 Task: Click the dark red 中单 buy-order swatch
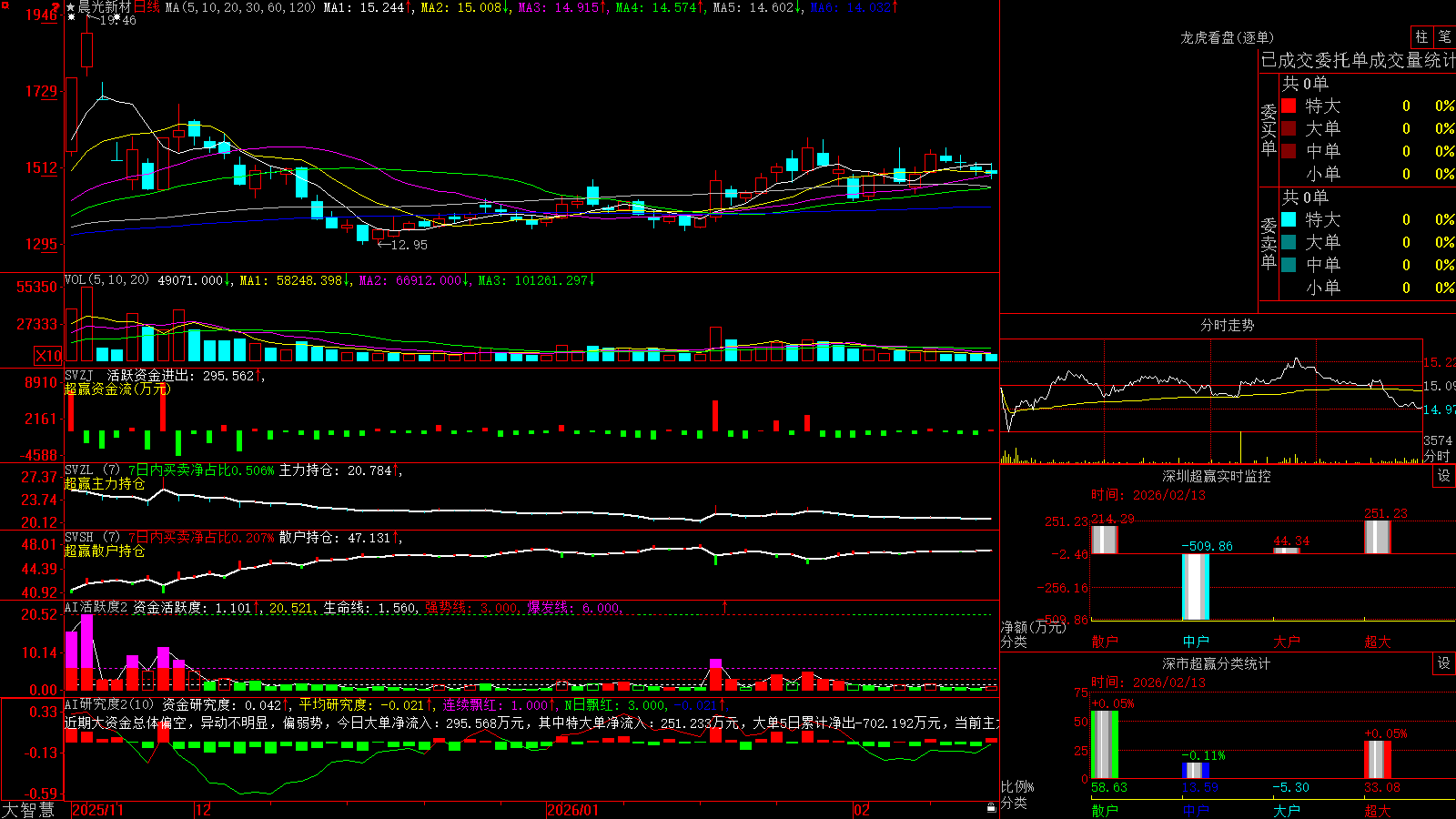(x=1289, y=151)
